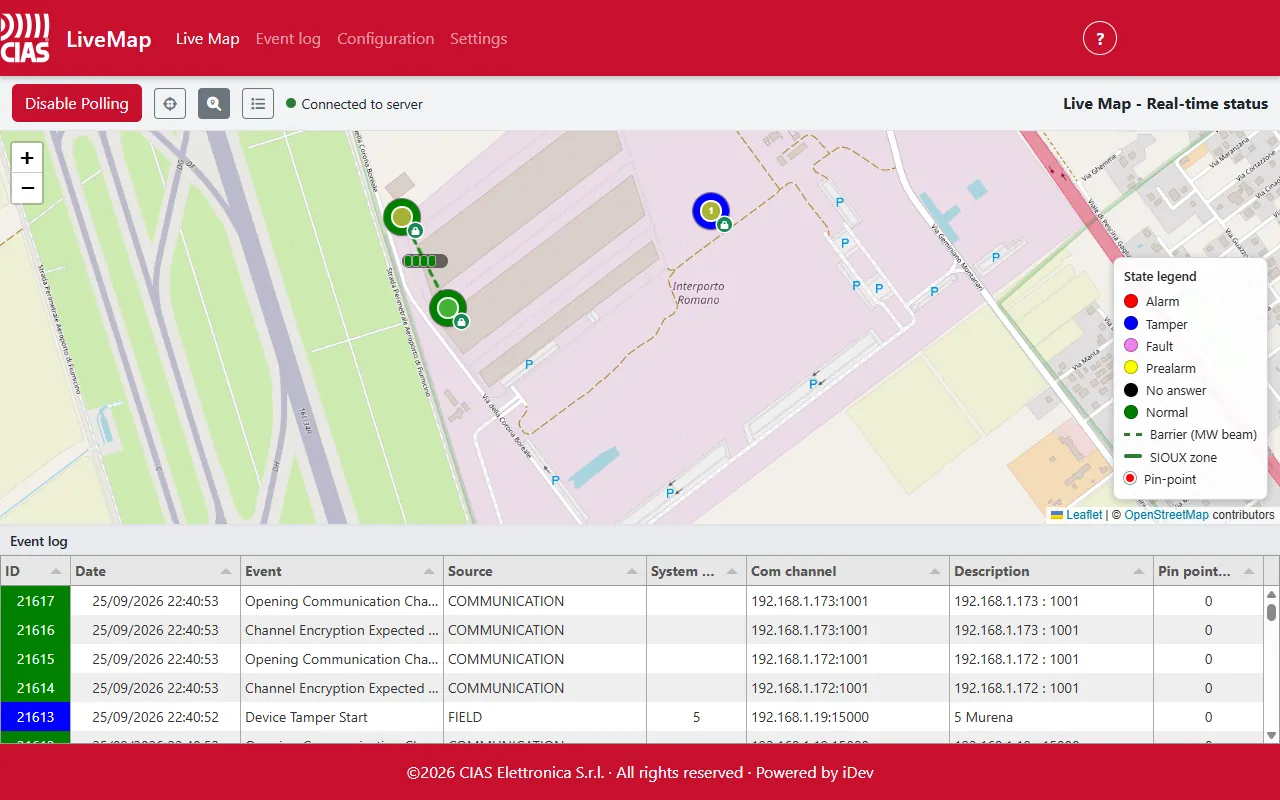Click the red Alarm legend swatch
1280x800 pixels.
click(1131, 301)
